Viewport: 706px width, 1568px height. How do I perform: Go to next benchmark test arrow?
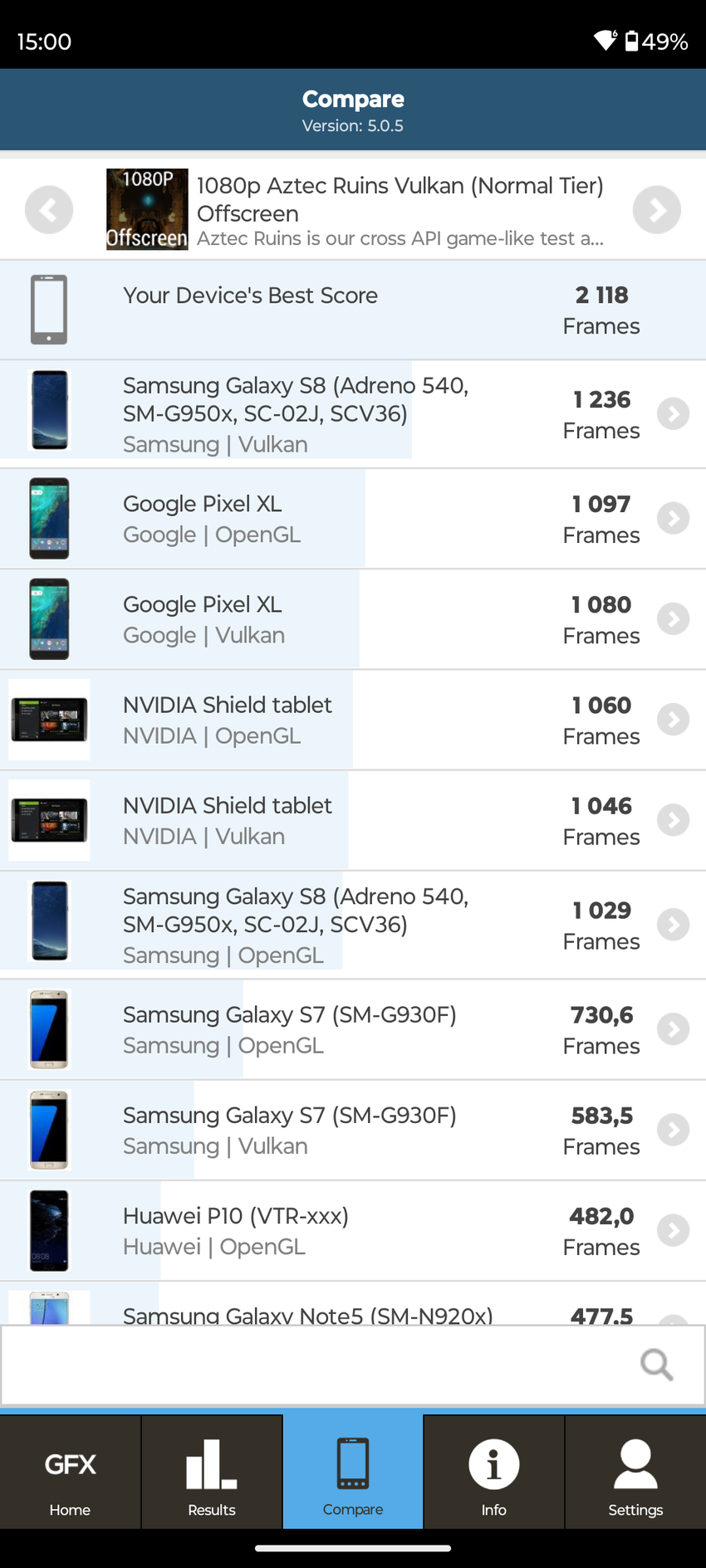656,210
